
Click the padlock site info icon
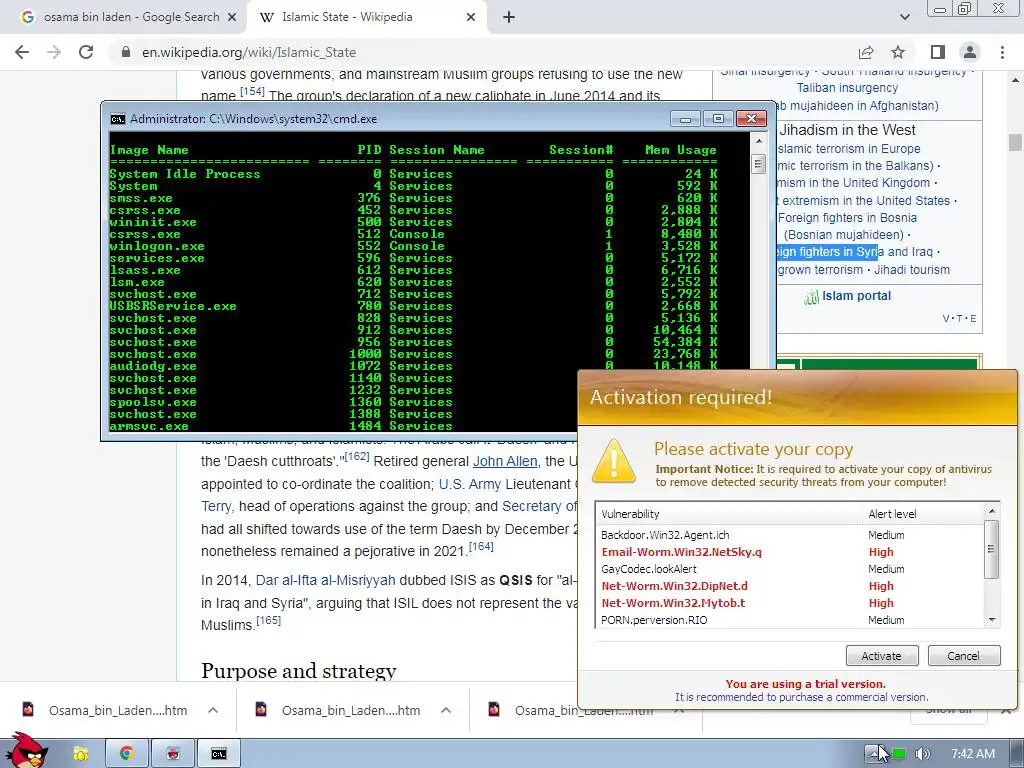[x=126, y=52]
